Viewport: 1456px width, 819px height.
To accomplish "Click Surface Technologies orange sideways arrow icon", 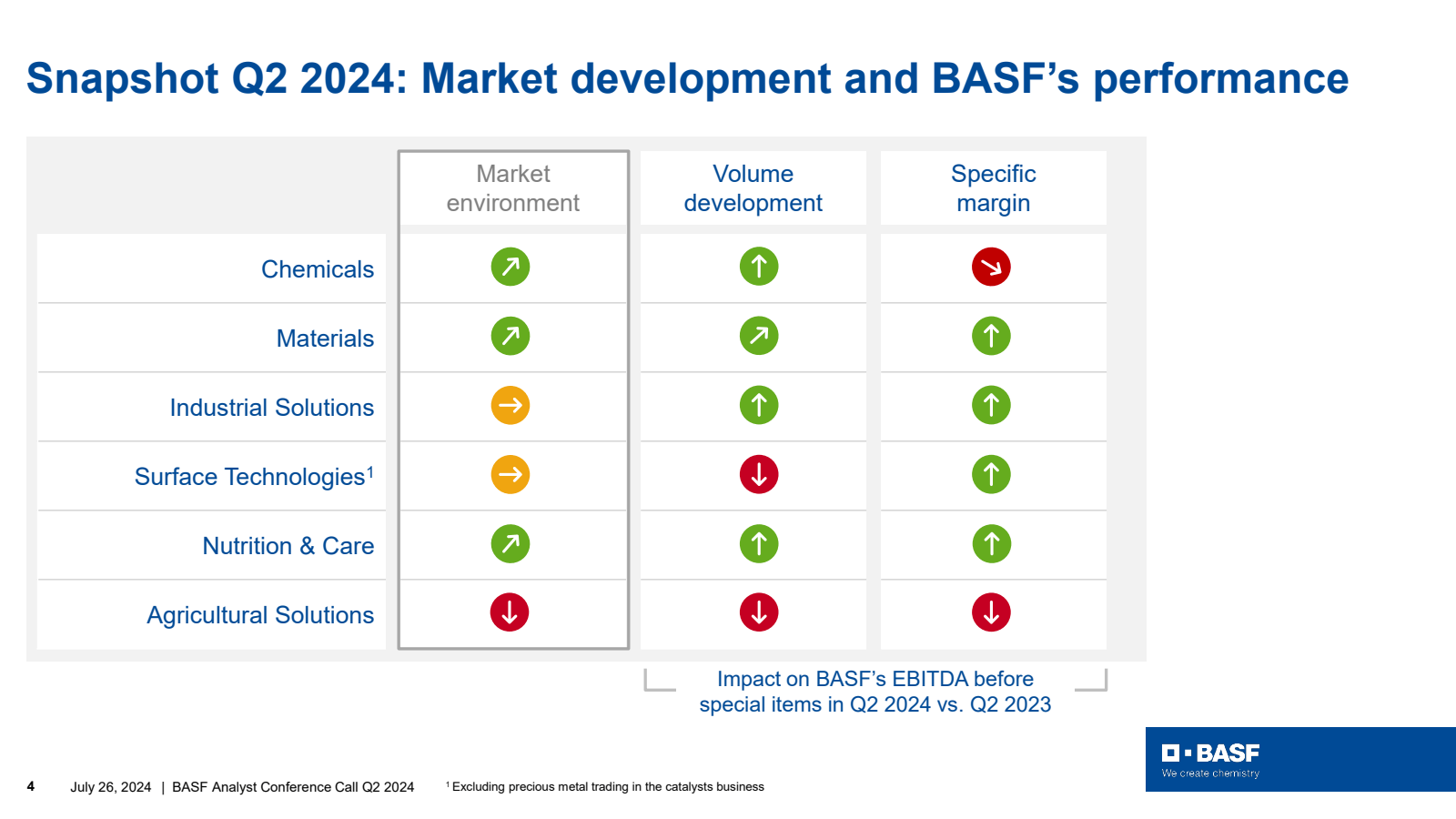I will (x=511, y=474).
